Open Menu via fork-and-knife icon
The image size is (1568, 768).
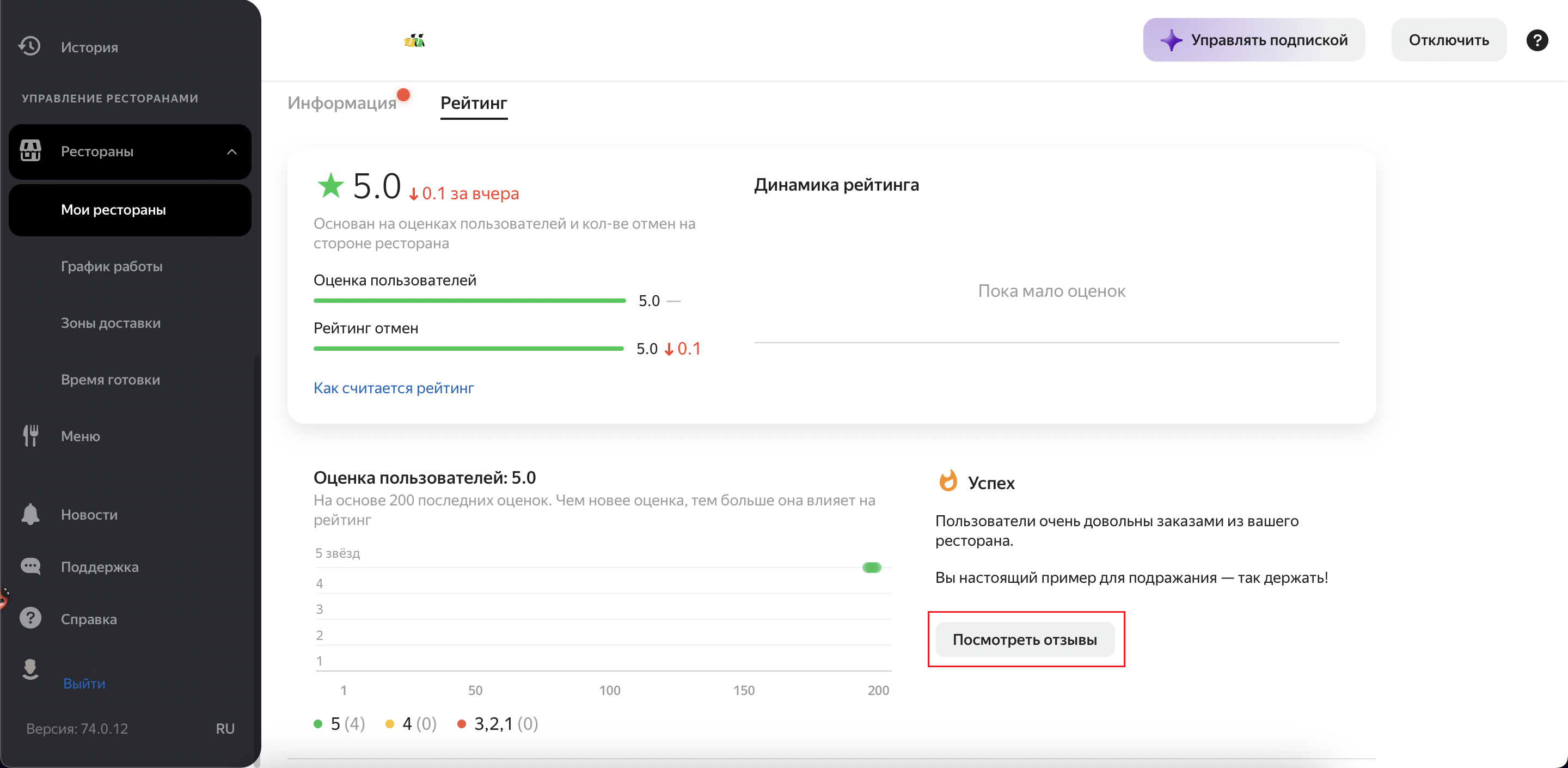tap(30, 435)
